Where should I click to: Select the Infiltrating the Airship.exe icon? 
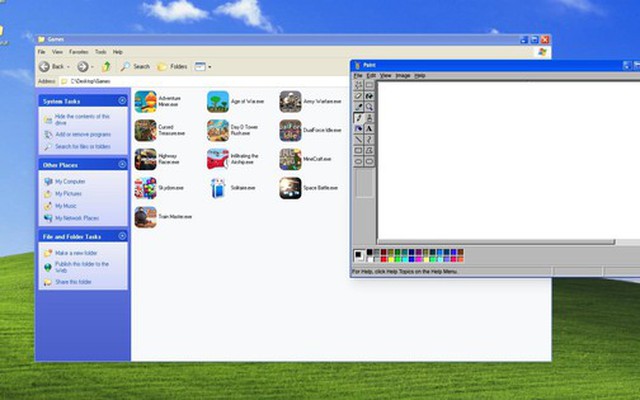click(218, 159)
